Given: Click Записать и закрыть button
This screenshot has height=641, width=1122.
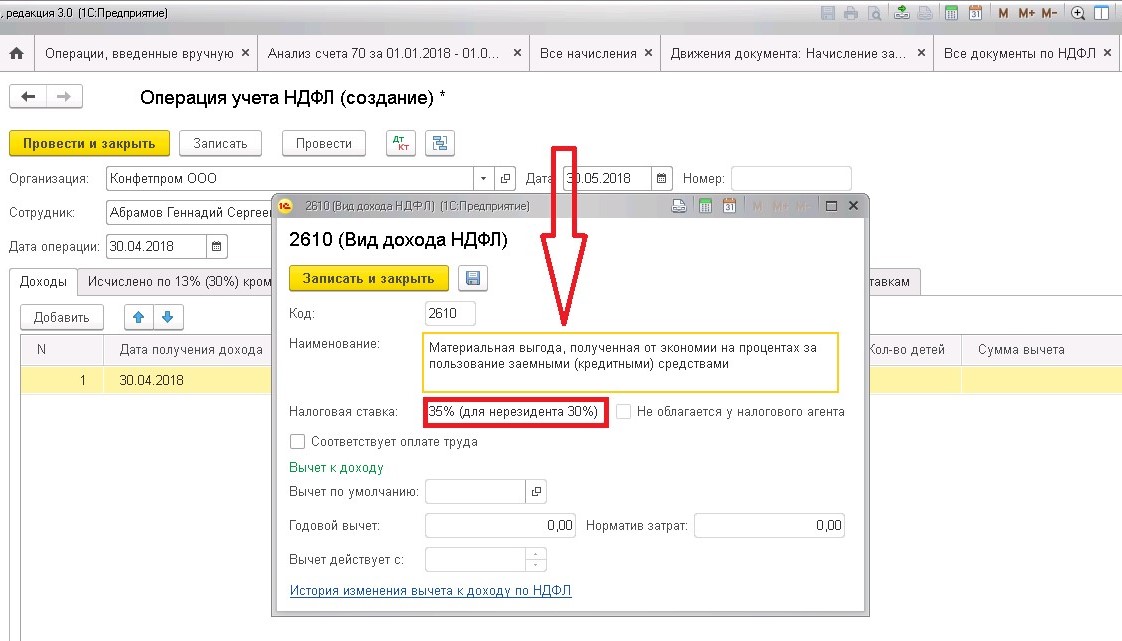Looking at the screenshot, I should [369, 278].
